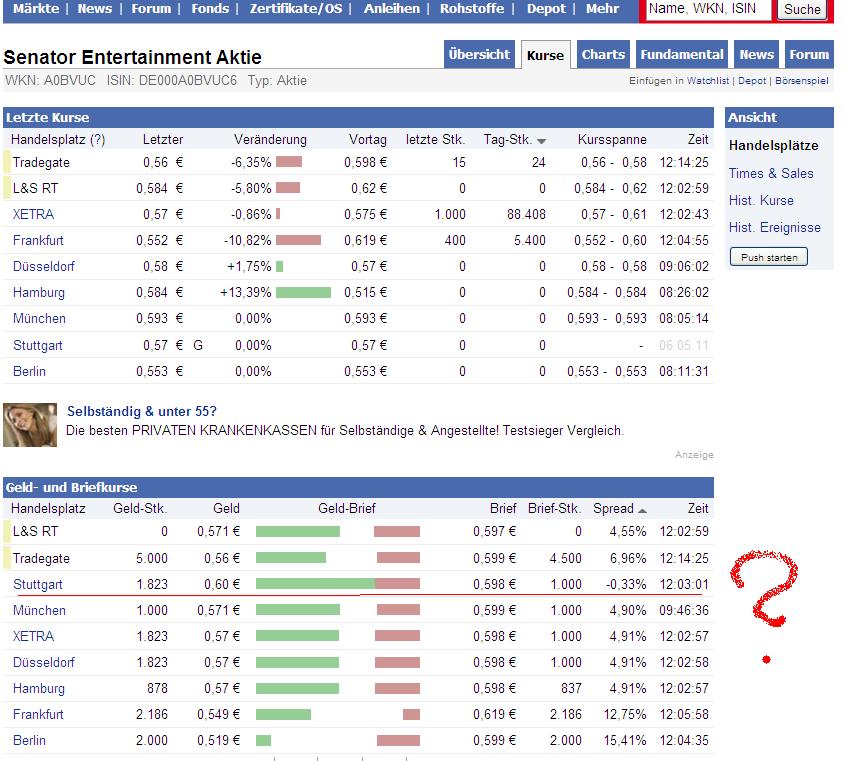Open the News tab for the stock

pos(756,55)
